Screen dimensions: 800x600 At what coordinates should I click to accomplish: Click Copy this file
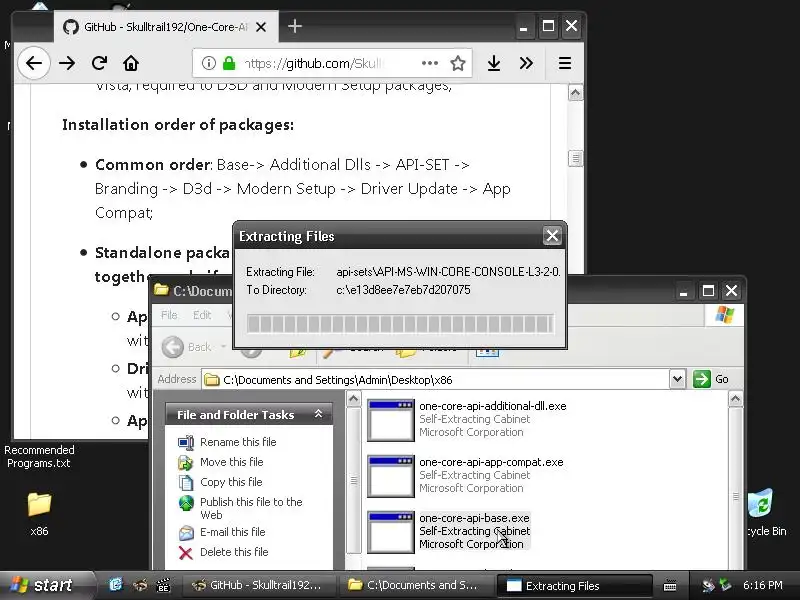(x=231, y=482)
